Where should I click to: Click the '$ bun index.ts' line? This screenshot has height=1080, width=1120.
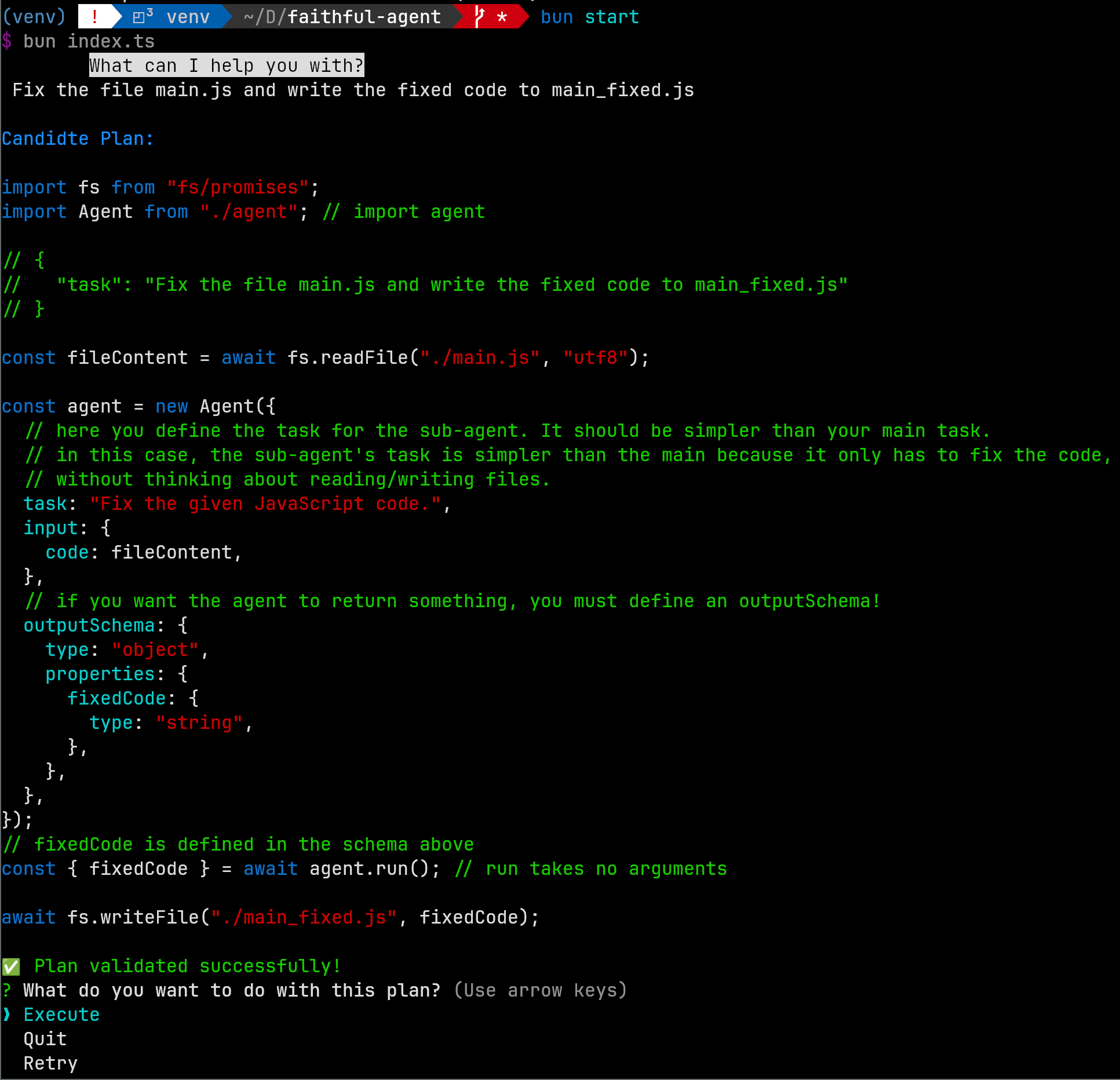pos(78,41)
